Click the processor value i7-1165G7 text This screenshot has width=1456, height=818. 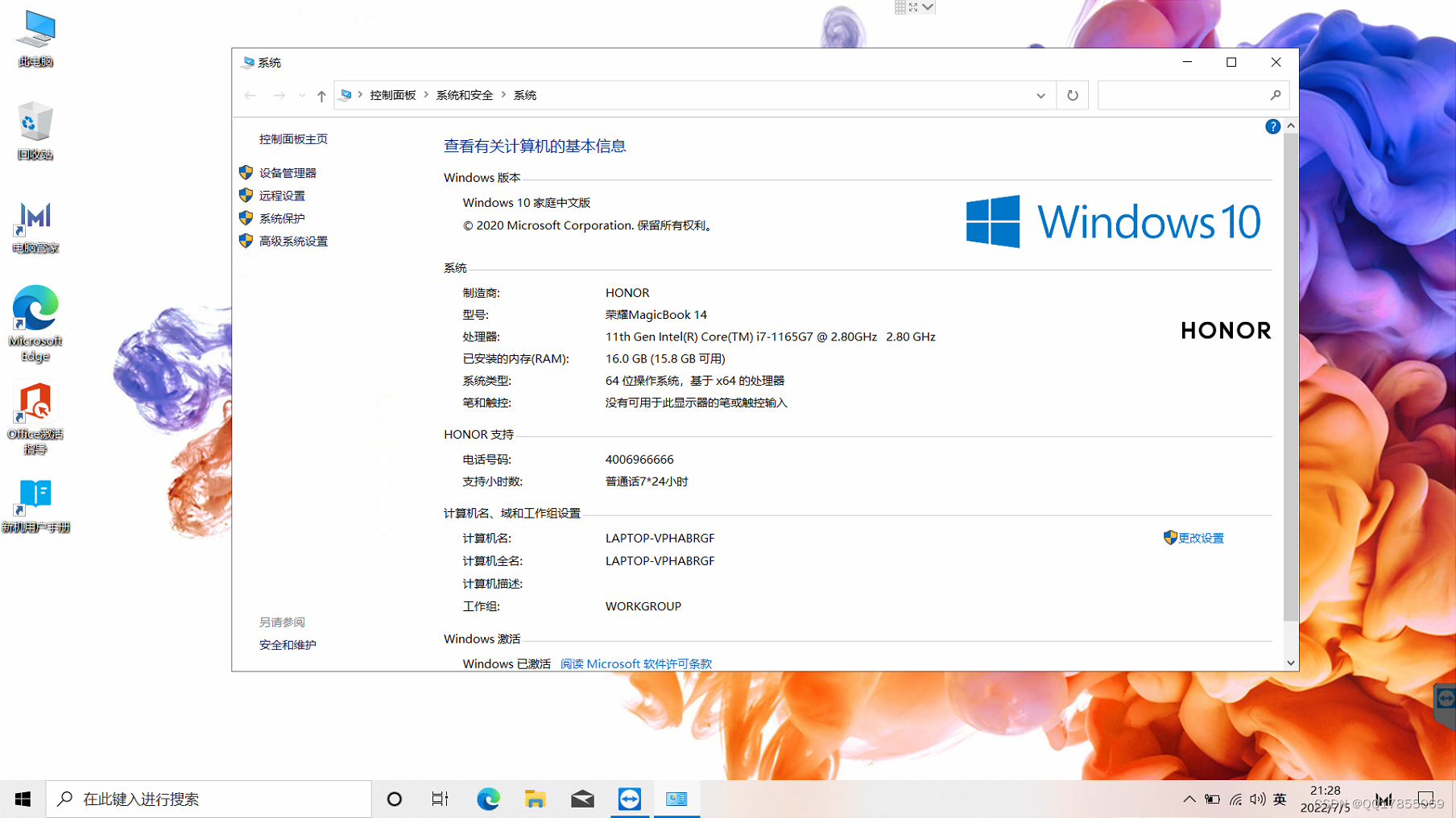coord(771,337)
